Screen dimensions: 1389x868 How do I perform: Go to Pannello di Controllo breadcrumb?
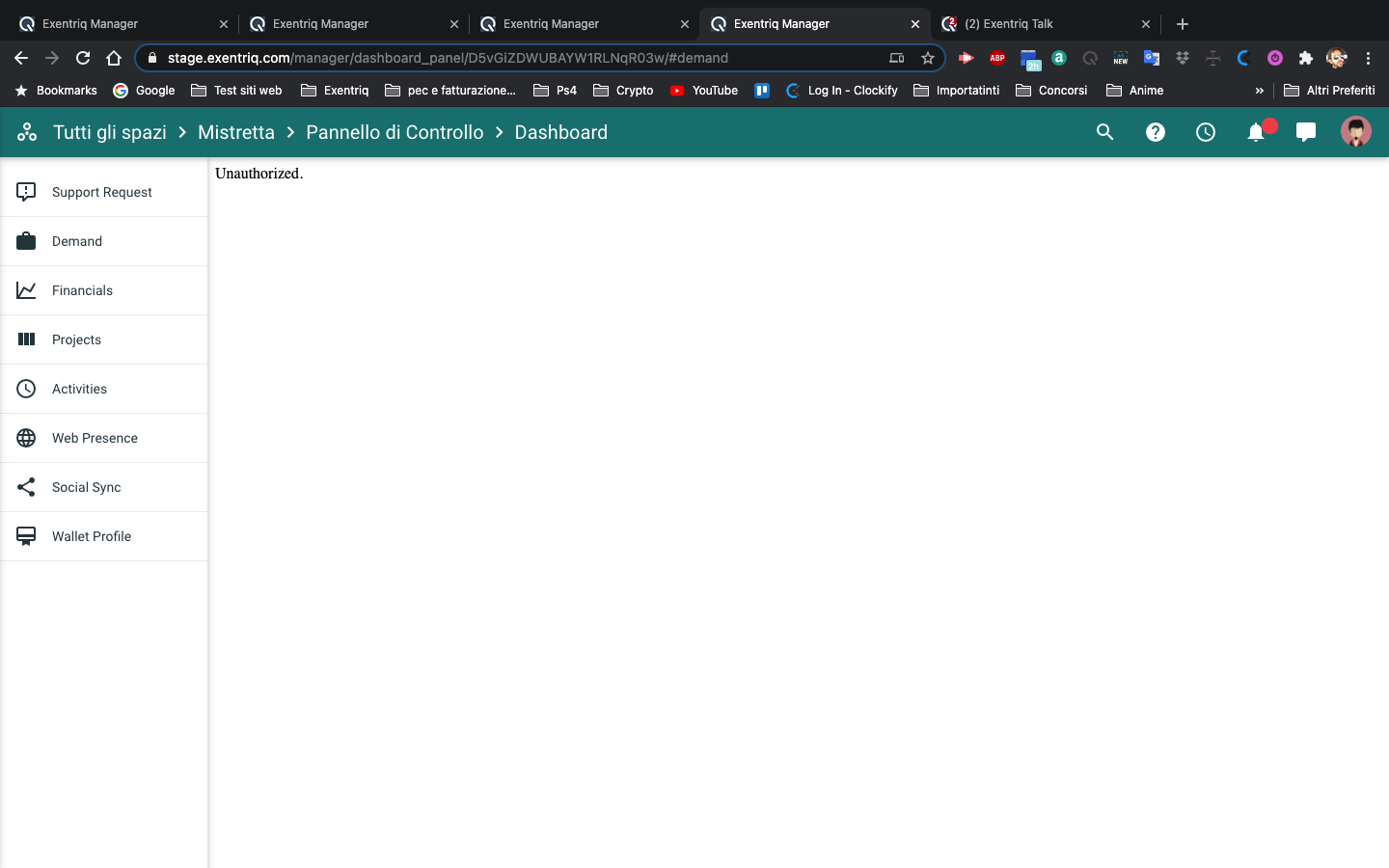[x=395, y=132]
